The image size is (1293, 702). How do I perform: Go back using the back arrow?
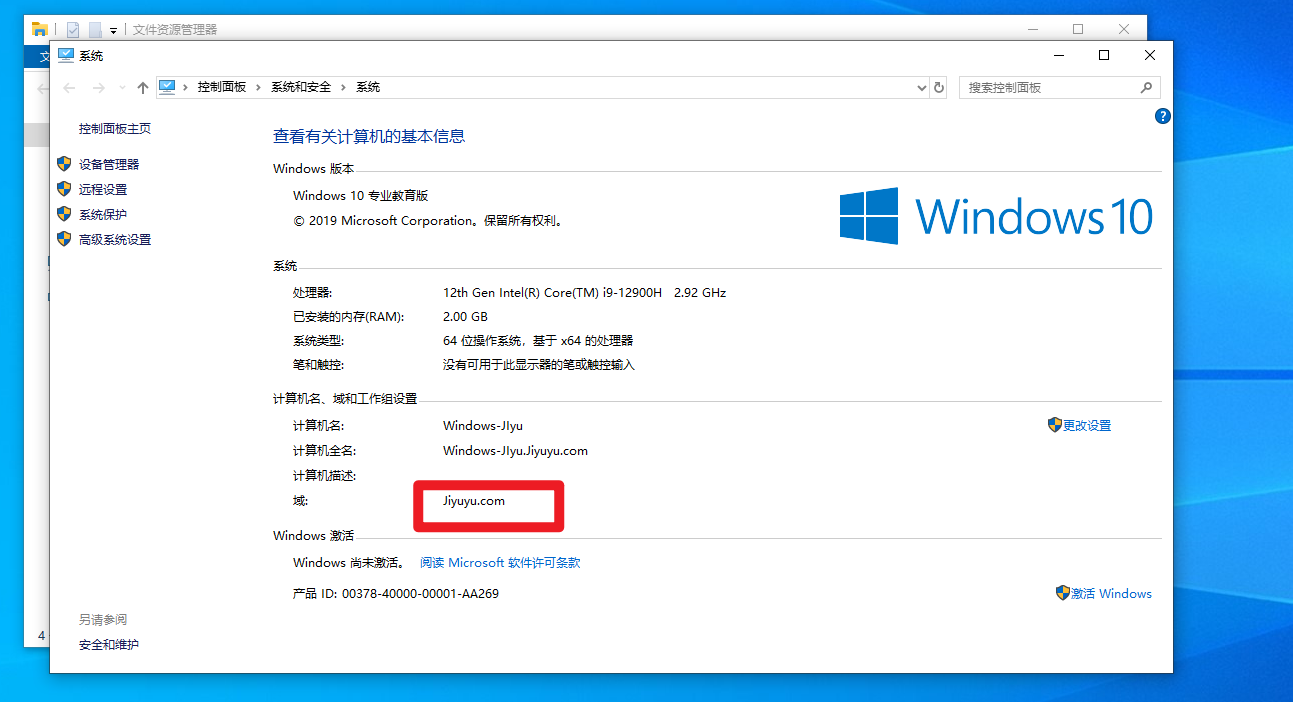pos(69,88)
